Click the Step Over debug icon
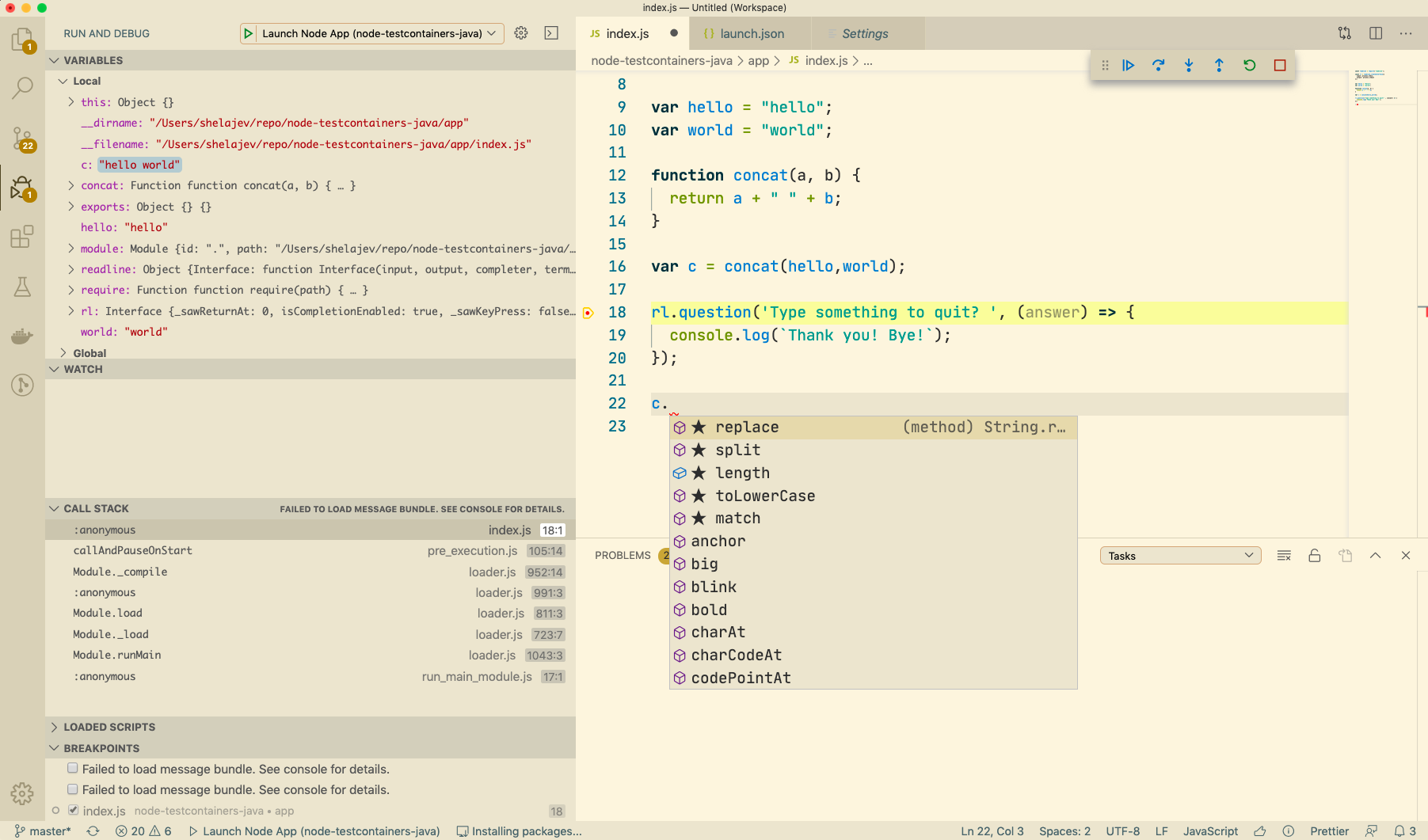This screenshot has width=1428, height=840. [1158, 66]
